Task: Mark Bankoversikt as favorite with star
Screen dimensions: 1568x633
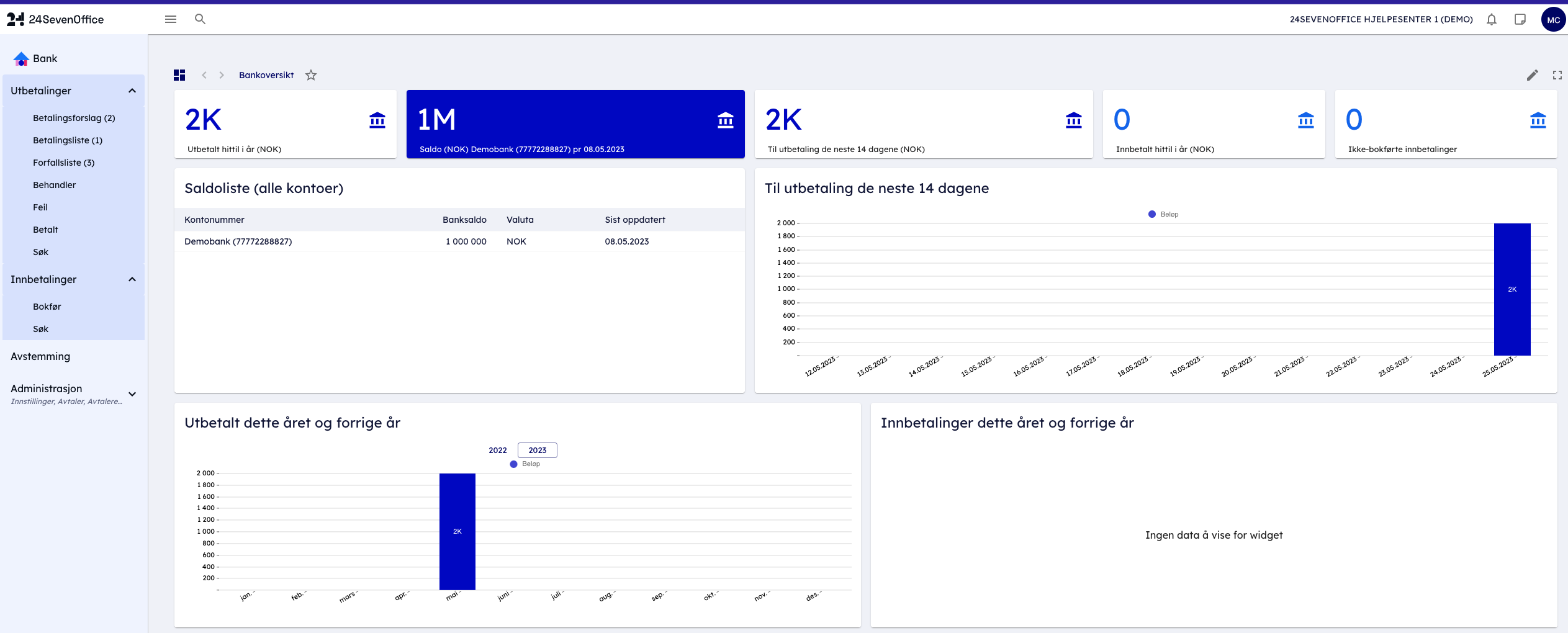Action: coord(311,75)
